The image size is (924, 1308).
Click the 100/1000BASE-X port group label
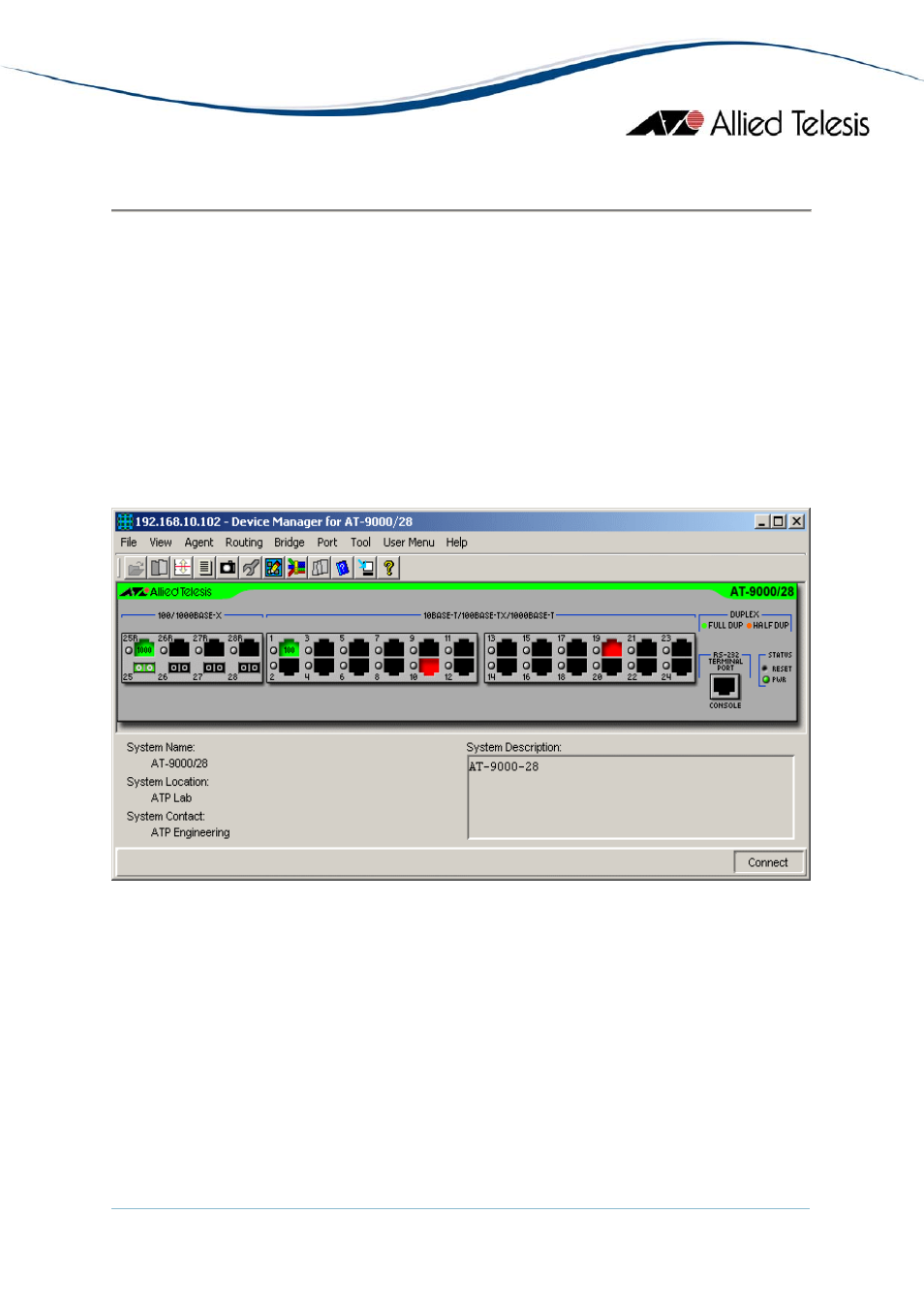click(x=190, y=615)
